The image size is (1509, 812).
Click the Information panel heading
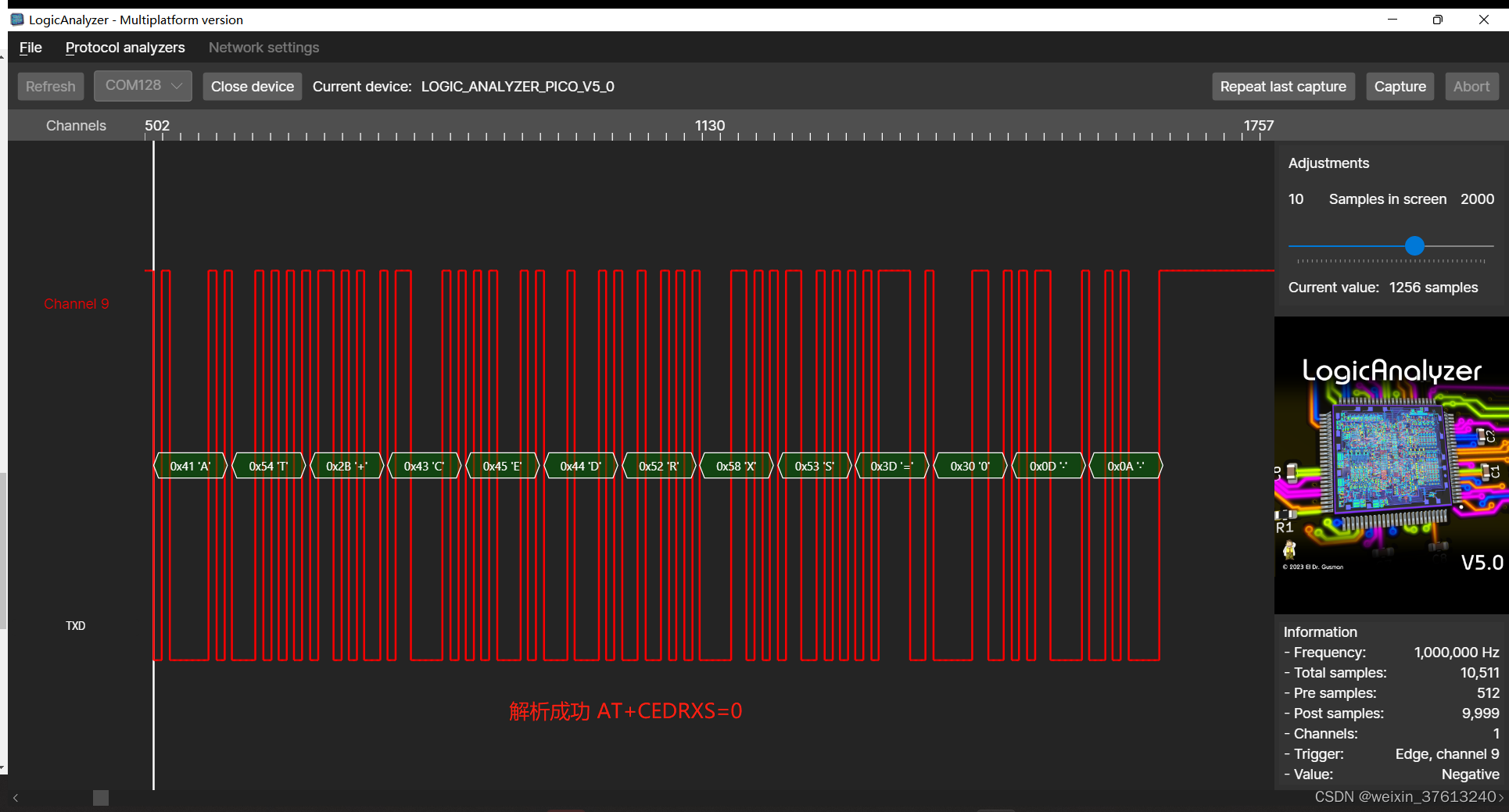(1320, 632)
